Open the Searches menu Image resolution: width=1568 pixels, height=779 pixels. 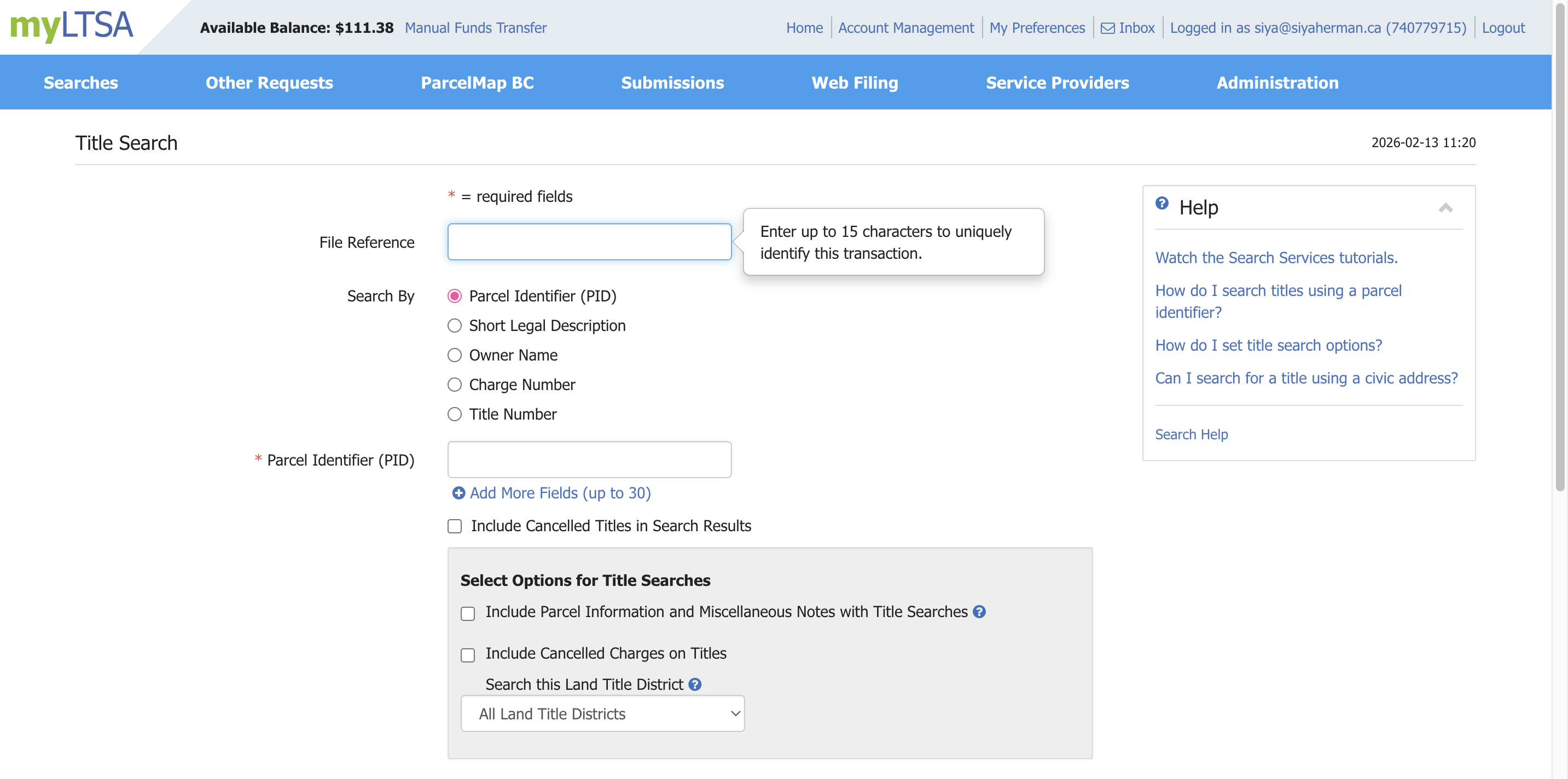[80, 83]
